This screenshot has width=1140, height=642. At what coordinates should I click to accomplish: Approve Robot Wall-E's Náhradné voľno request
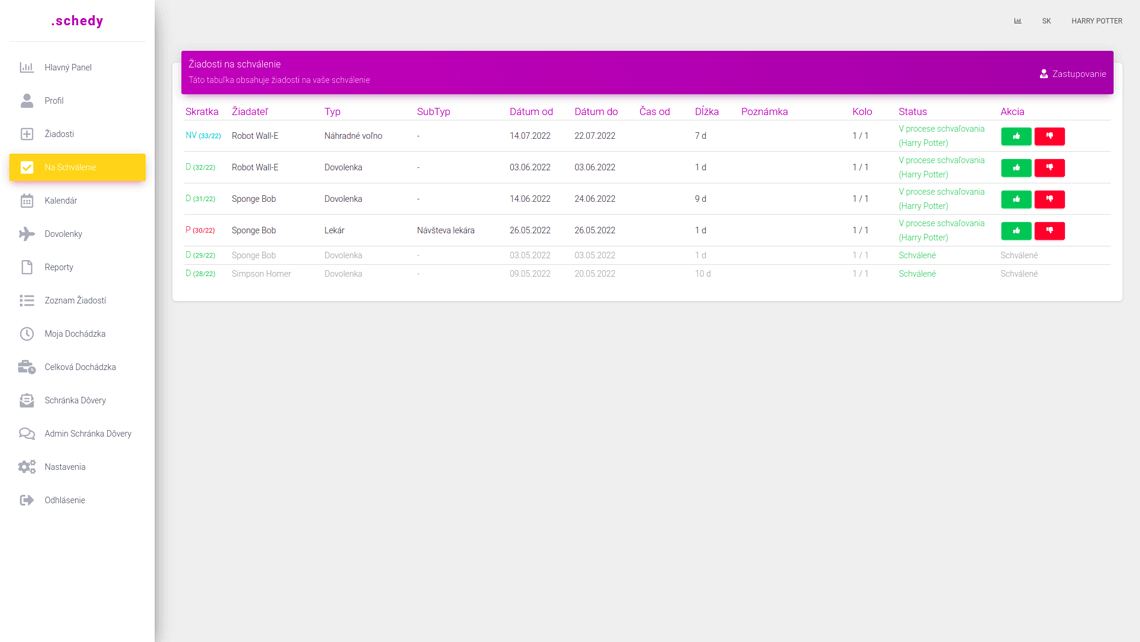click(1015, 136)
